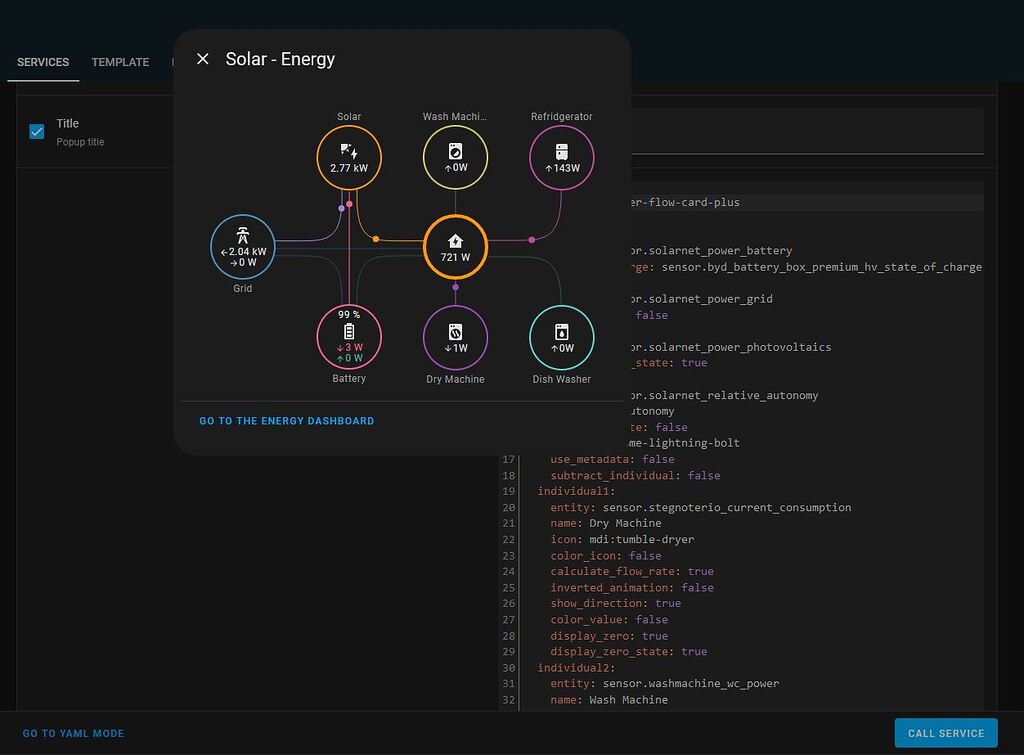
Task: Click the Dry Machine node icon
Action: 455,331
